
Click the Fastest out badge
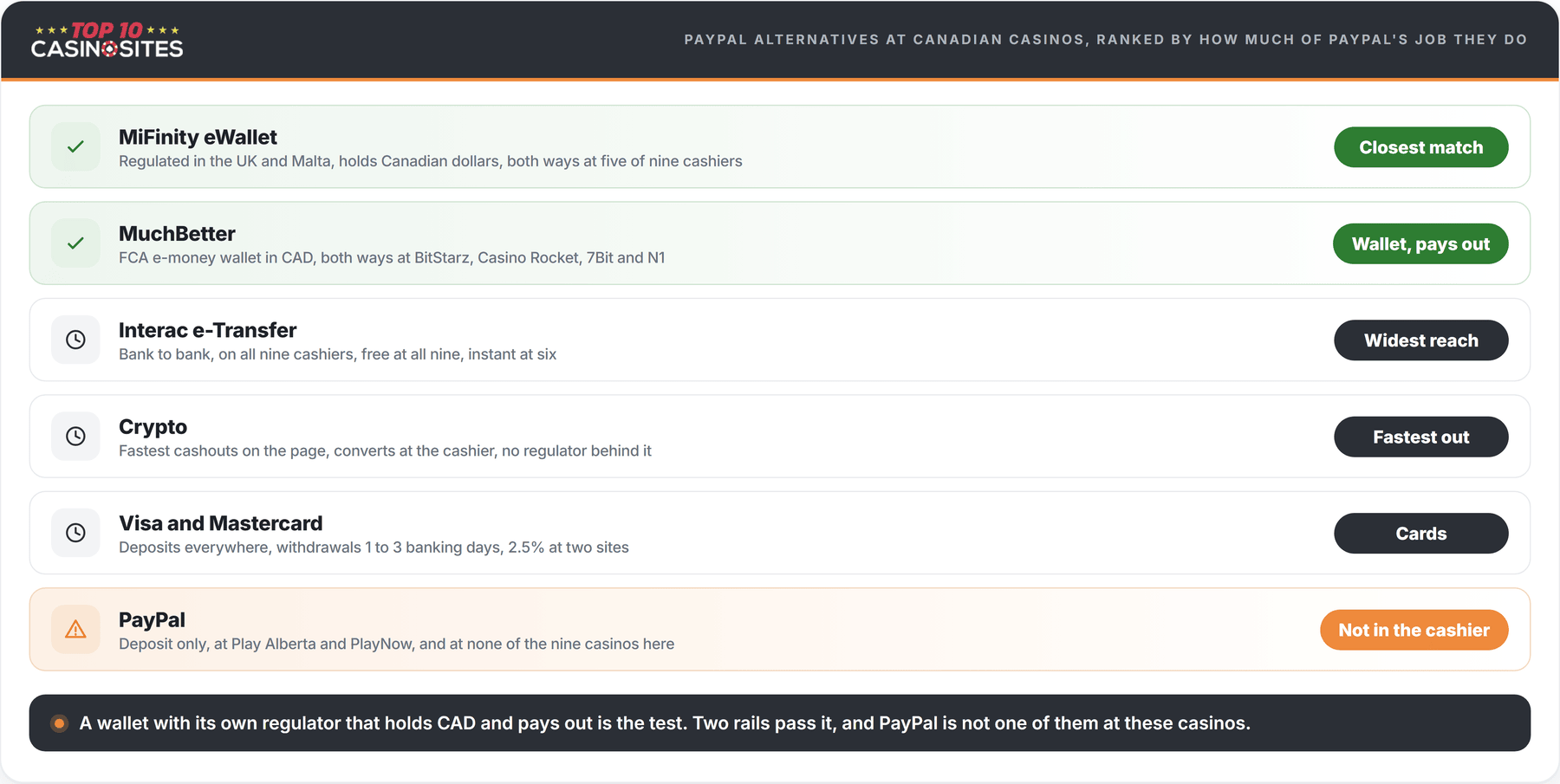tap(1420, 437)
